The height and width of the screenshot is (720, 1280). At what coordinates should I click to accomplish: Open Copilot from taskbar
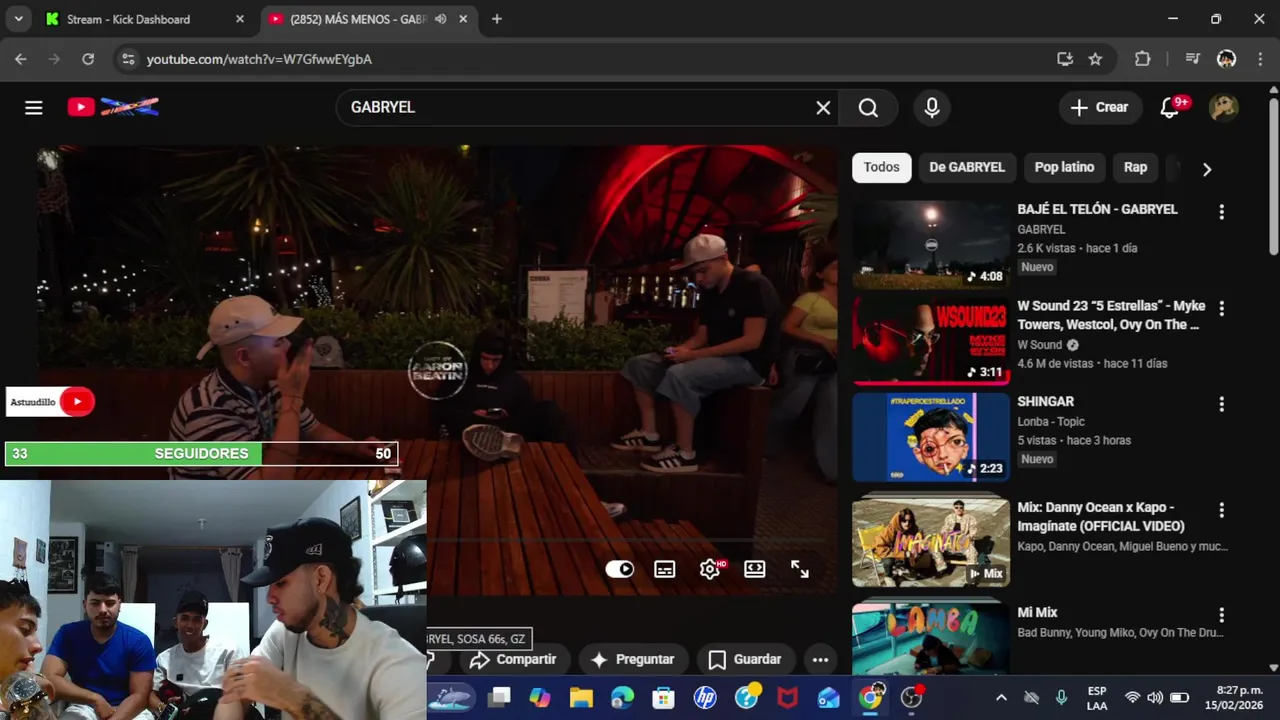[x=540, y=698]
